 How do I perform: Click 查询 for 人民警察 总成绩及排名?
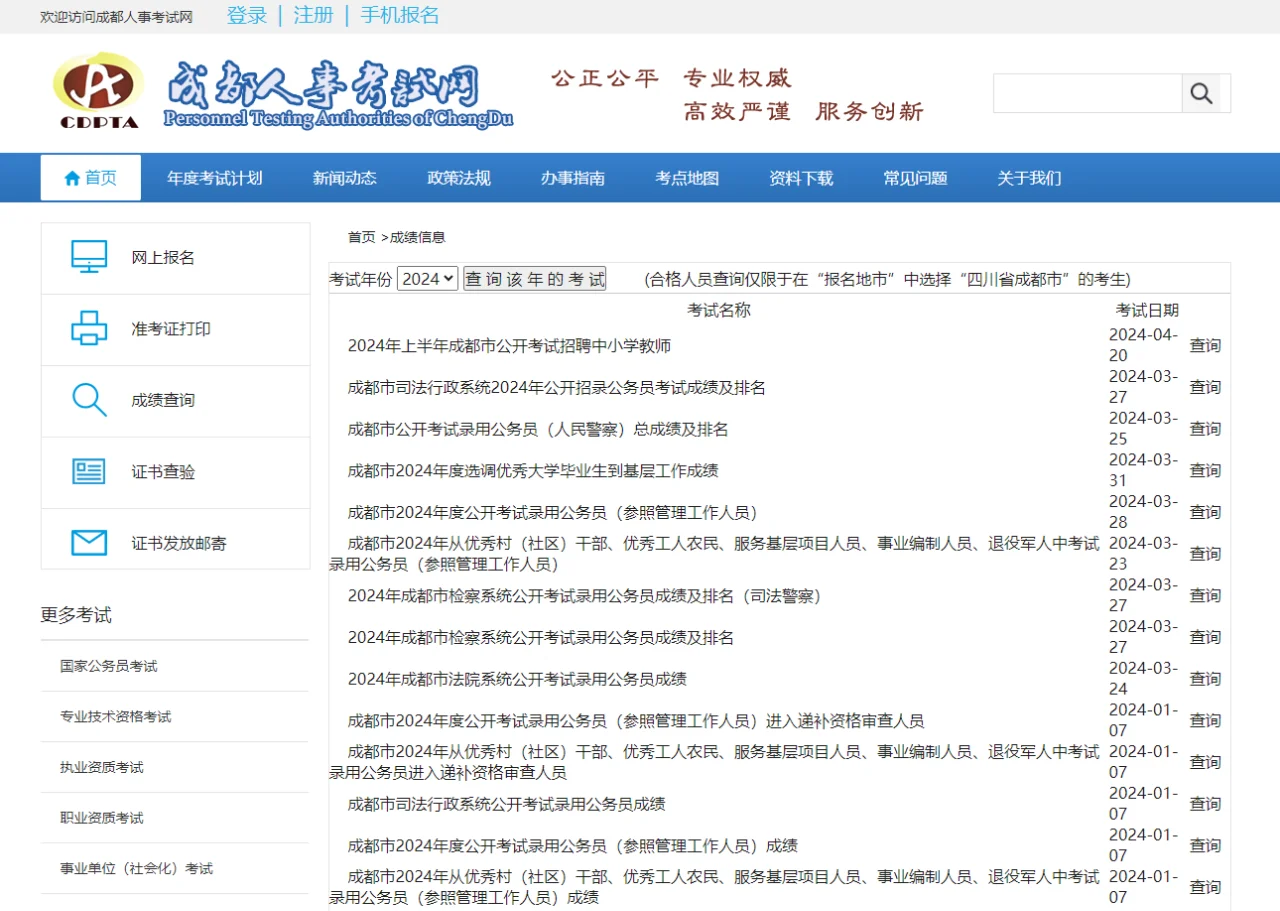pyautogui.click(x=1205, y=429)
